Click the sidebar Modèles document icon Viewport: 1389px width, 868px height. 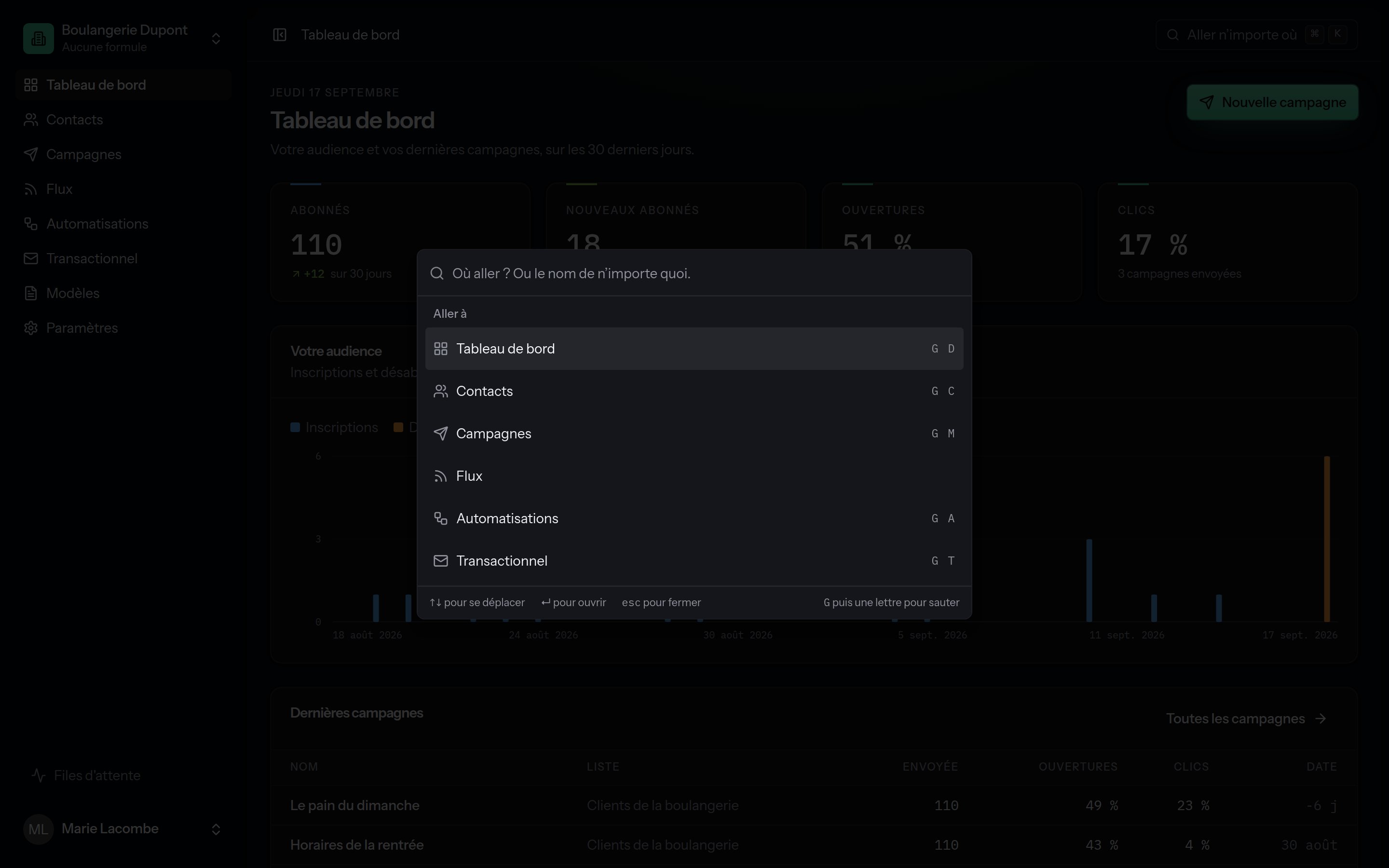click(31, 293)
